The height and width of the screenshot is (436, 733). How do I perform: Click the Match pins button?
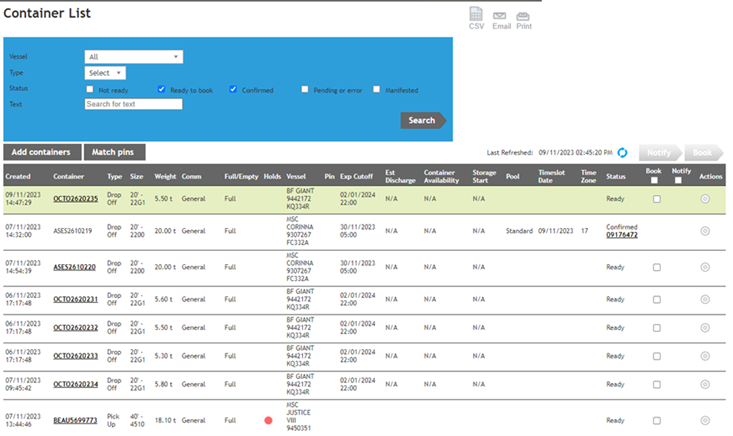pyautogui.click(x=115, y=152)
